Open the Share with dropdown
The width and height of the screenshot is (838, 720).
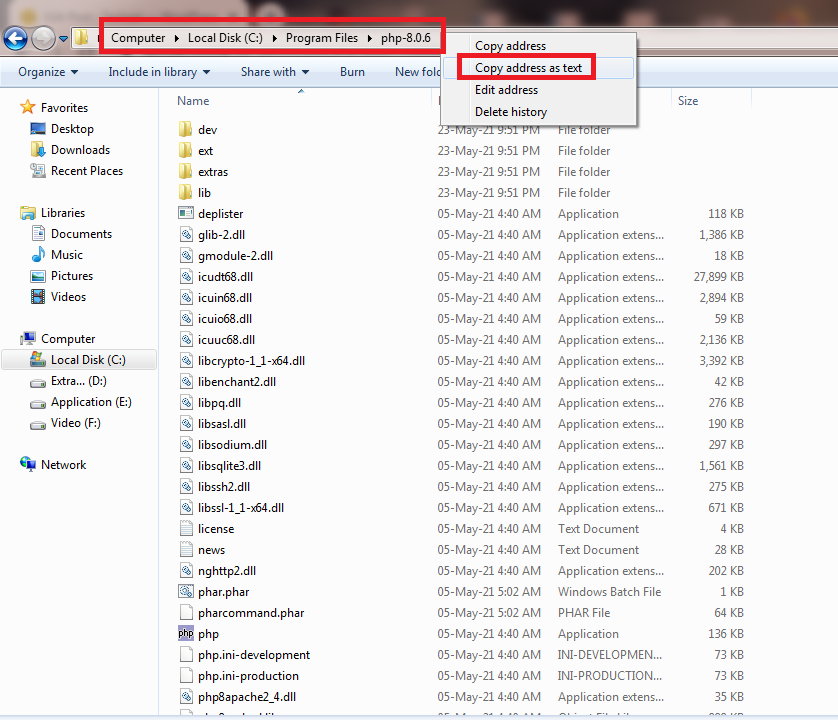(274, 72)
